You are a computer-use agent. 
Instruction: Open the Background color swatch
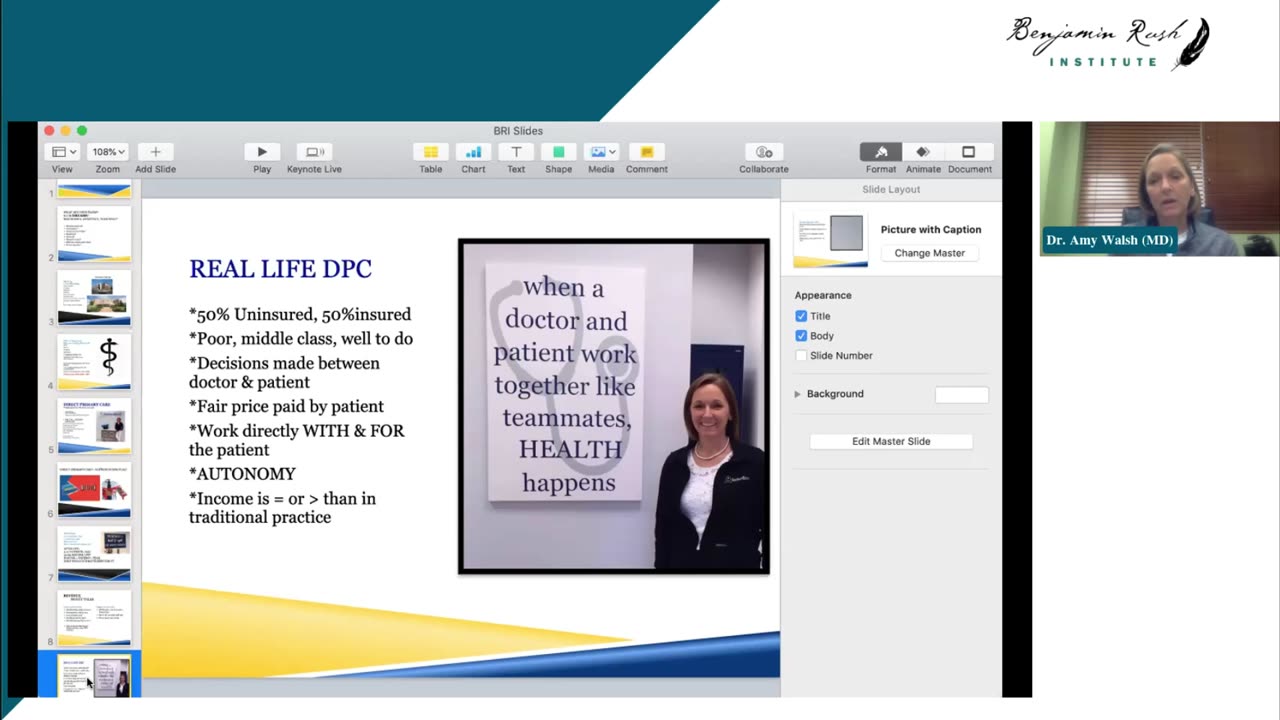961,395
